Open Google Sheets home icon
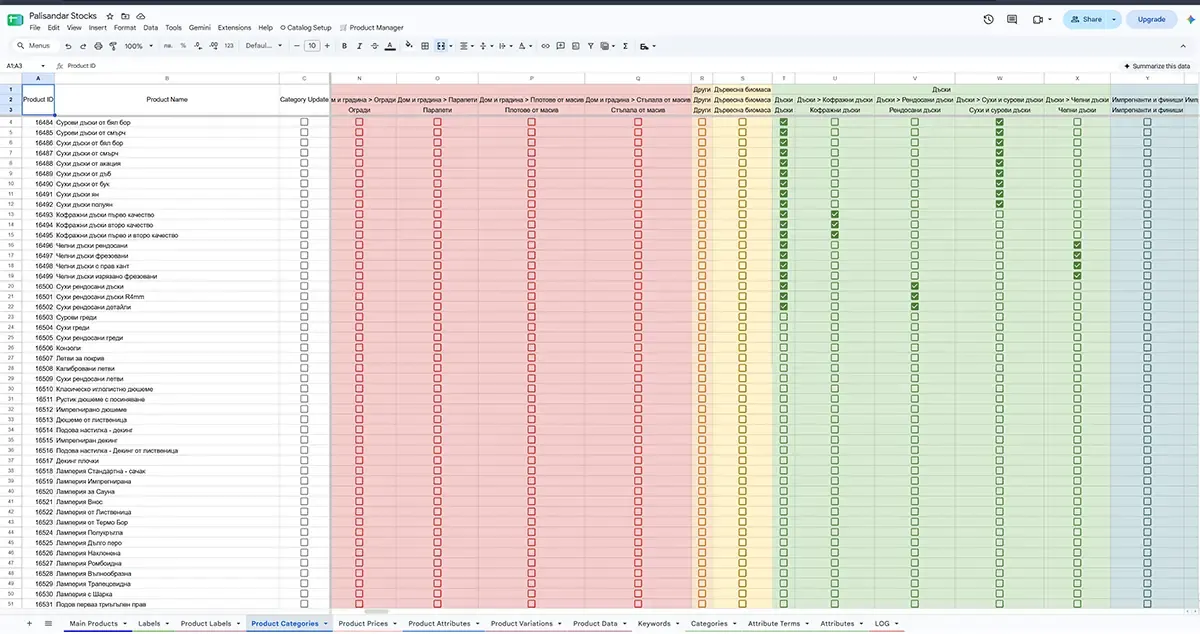Screen dimensions: 1200x634 tap(15, 21)
